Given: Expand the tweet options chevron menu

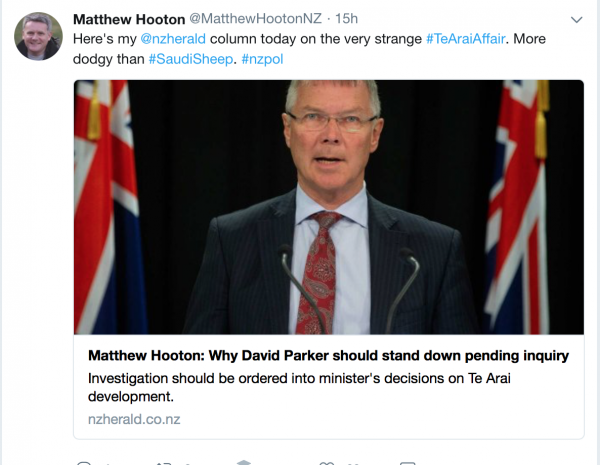Looking at the screenshot, I should pyautogui.click(x=576, y=20).
